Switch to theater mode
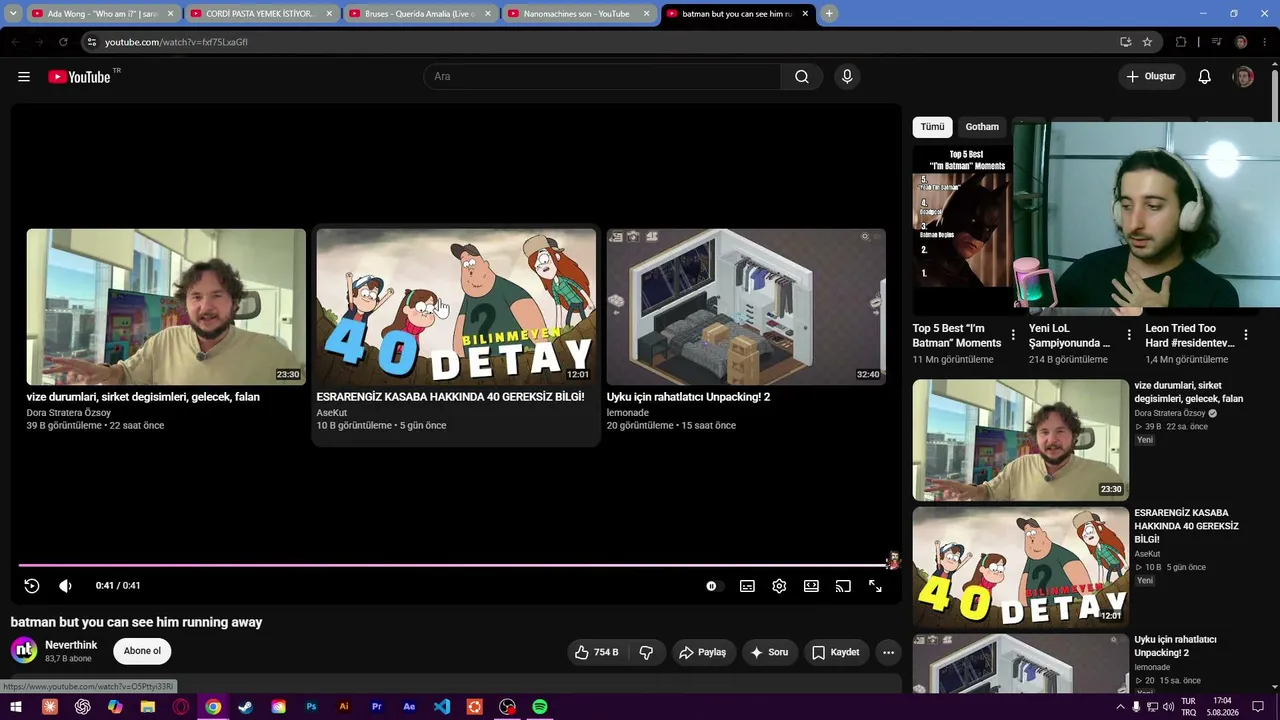 coord(811,586)
